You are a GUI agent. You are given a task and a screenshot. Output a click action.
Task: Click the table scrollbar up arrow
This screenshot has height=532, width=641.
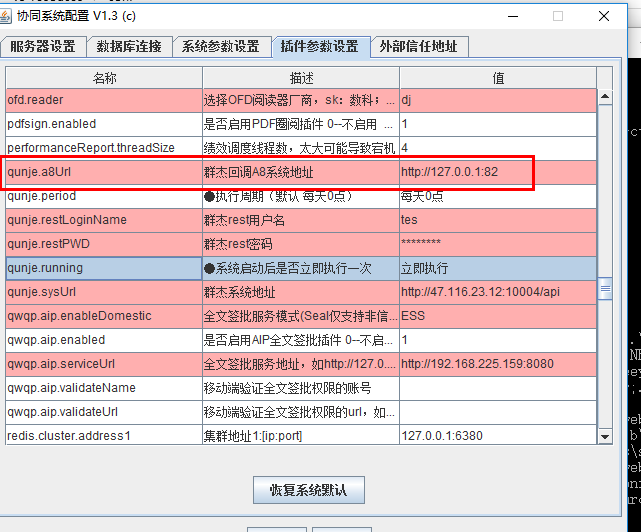pyautogui.click(x=605, y=97)
